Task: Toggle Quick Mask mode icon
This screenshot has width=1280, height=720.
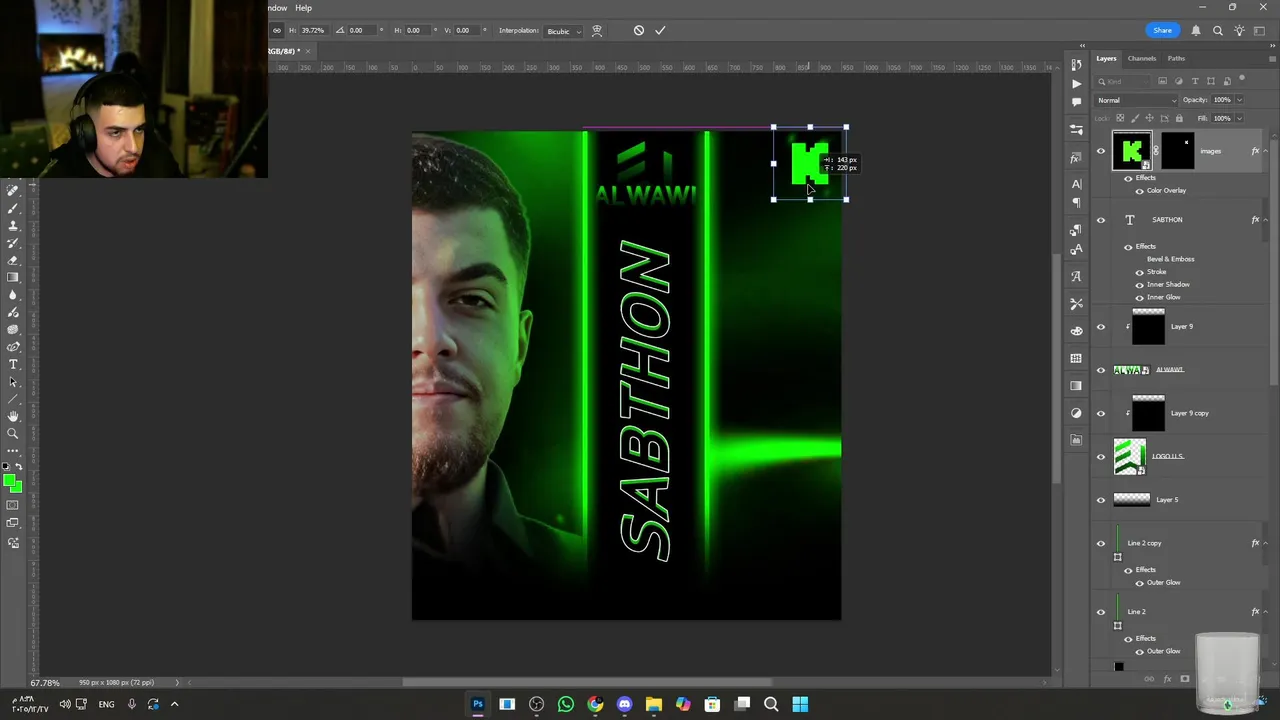Action: tap(13, 505)
